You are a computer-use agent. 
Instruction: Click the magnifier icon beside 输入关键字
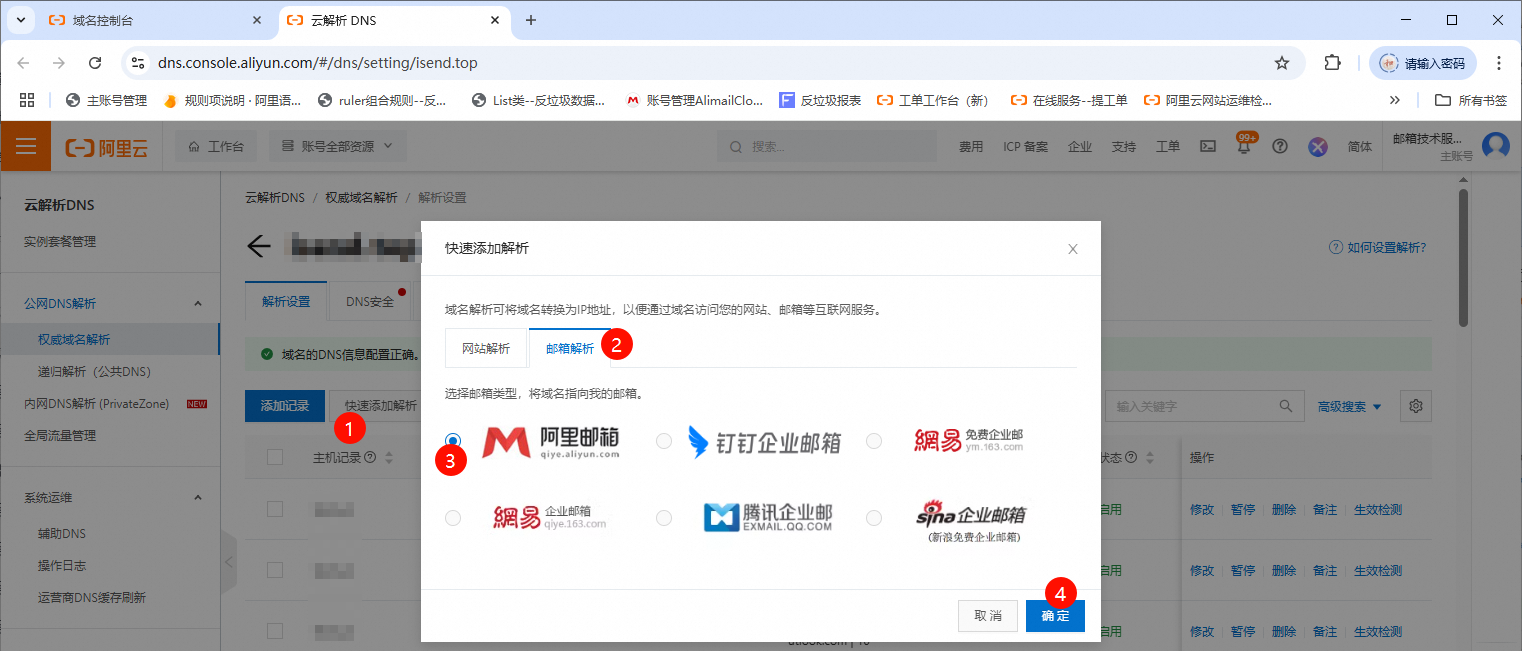pyautogui.click(x=1286, y=406)
